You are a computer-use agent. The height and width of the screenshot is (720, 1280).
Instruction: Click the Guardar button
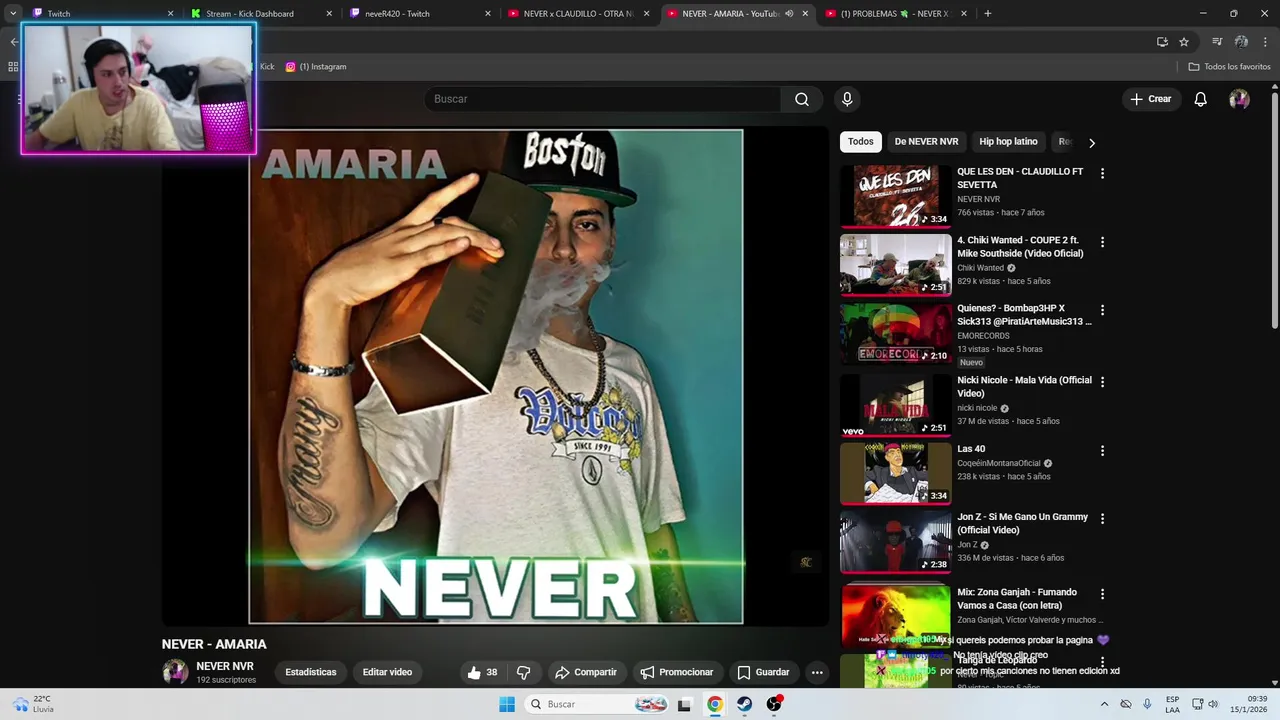(x=763, y=672)
